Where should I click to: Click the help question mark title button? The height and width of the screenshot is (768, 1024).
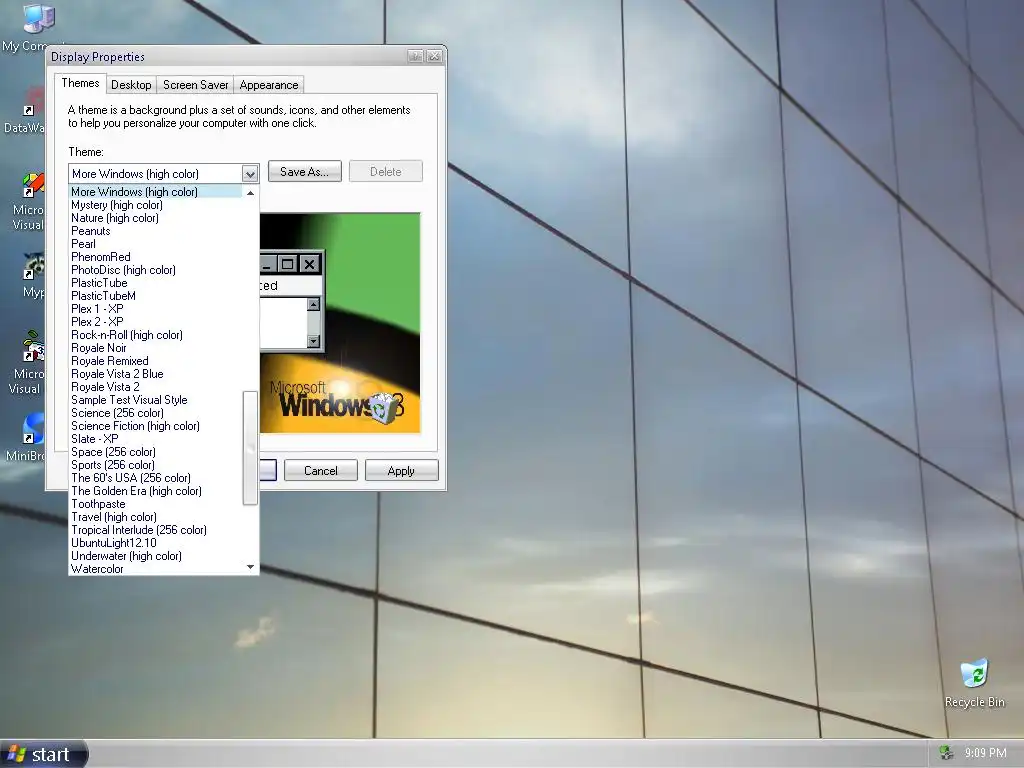(x=415, y=56)
